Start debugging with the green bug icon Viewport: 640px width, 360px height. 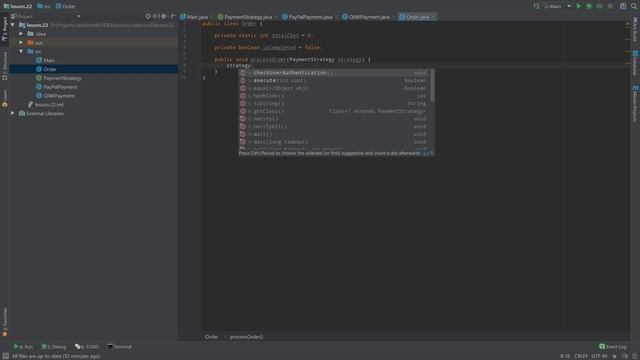(589, 6)
